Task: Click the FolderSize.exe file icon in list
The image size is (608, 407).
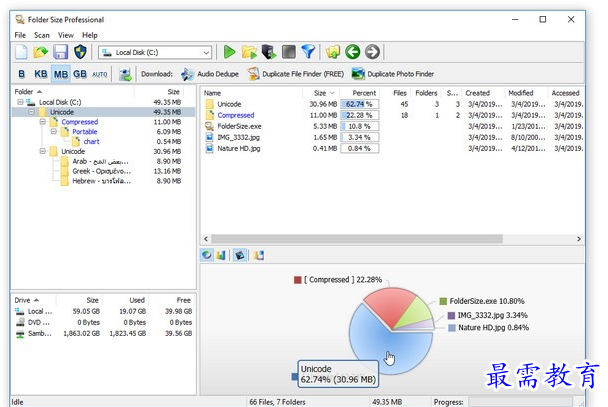Action: pos(209,126)
